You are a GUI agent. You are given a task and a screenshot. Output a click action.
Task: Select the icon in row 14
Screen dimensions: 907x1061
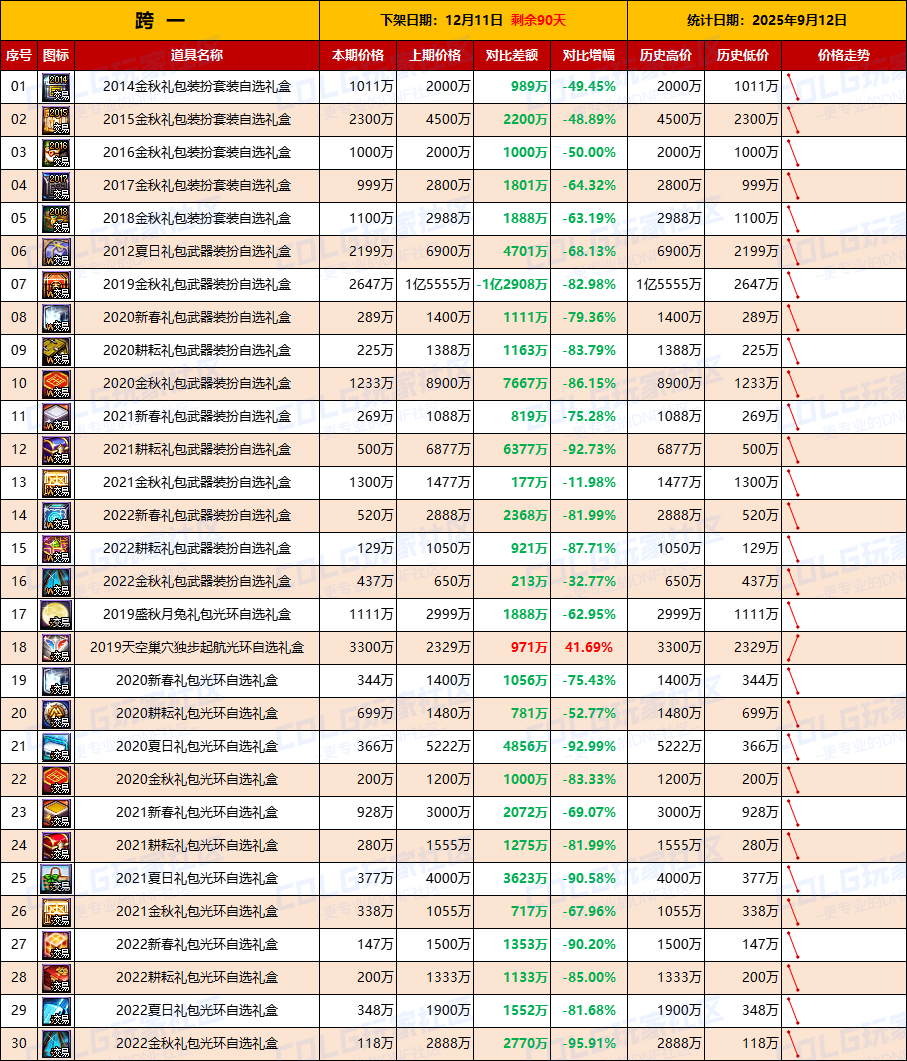point(56,516)
